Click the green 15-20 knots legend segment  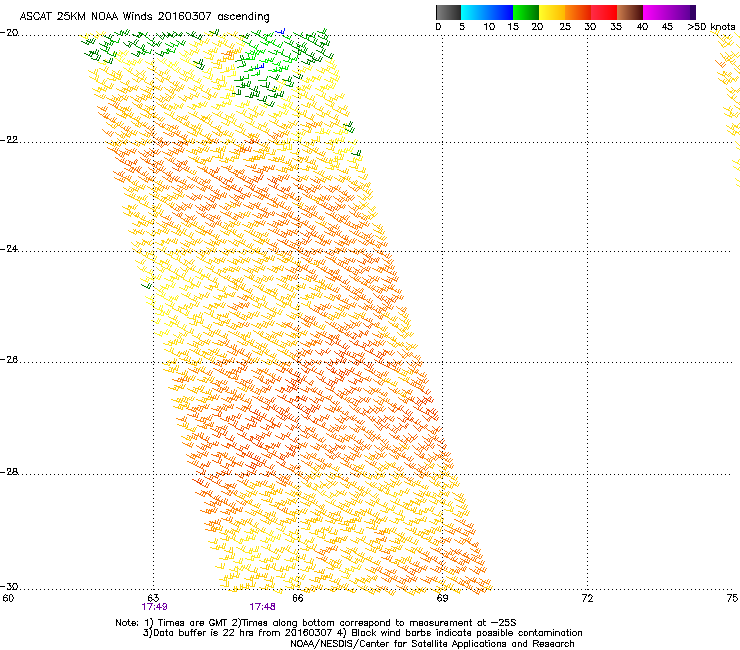pyautogui.click(x=526, y=12)
